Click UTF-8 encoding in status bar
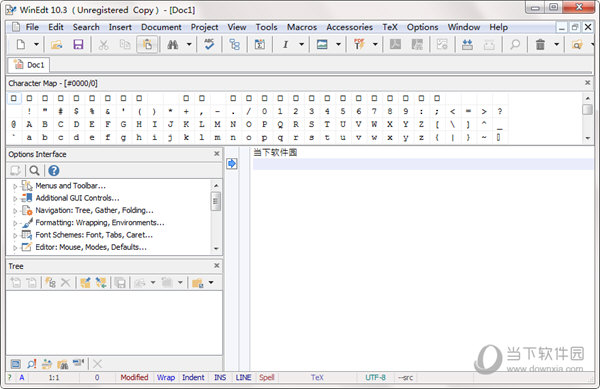This screenshot has width=600, height=389. click(375, 378)
